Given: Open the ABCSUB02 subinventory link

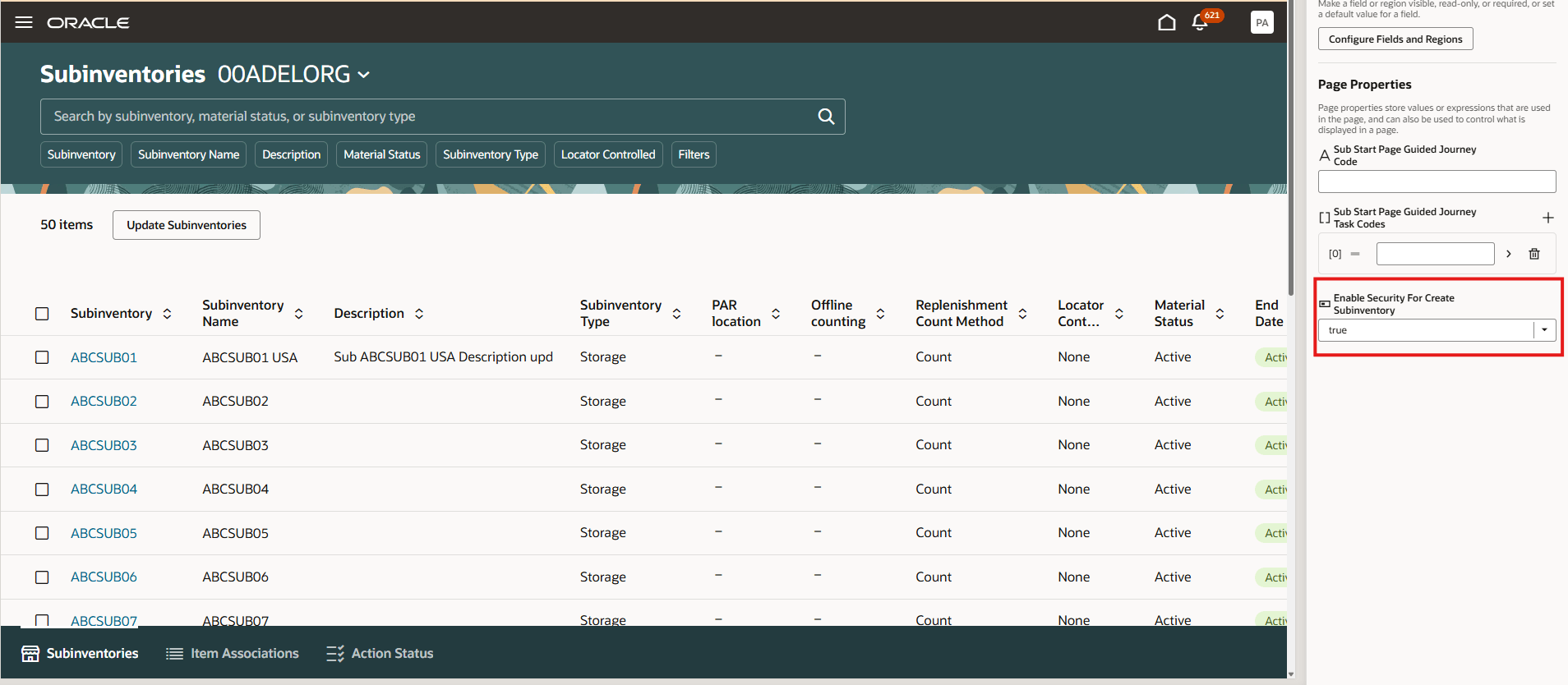Looking at the screenshot, I should [x=104, y=402].
